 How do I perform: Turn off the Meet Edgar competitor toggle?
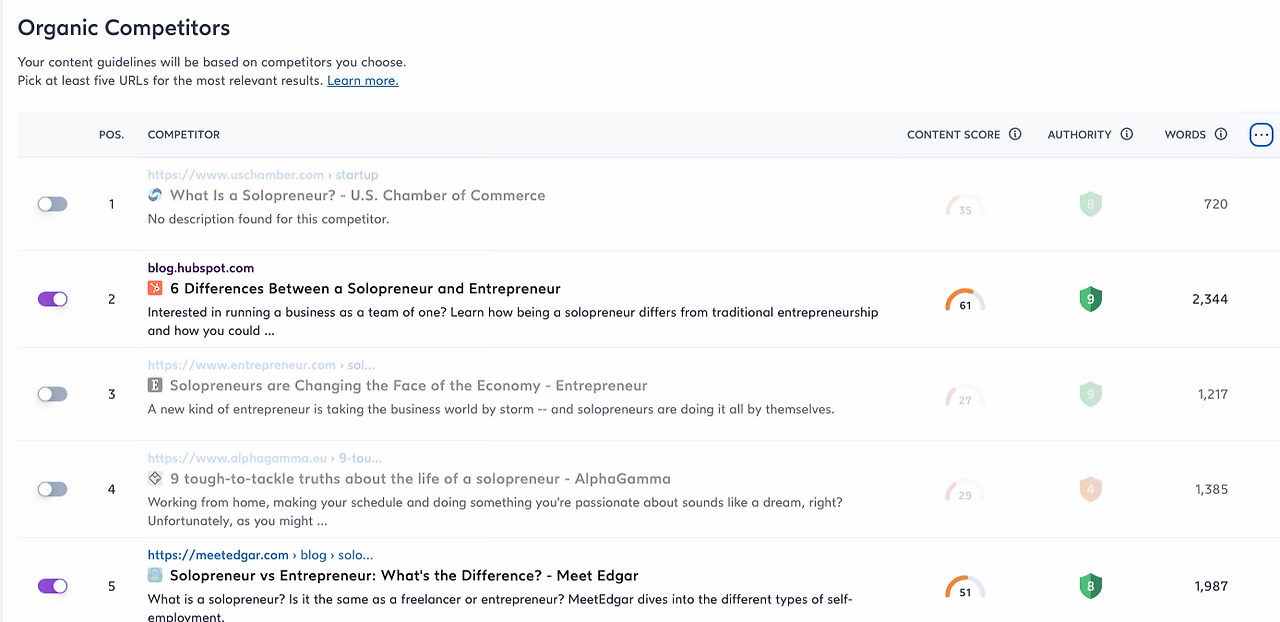pos(52,586)
